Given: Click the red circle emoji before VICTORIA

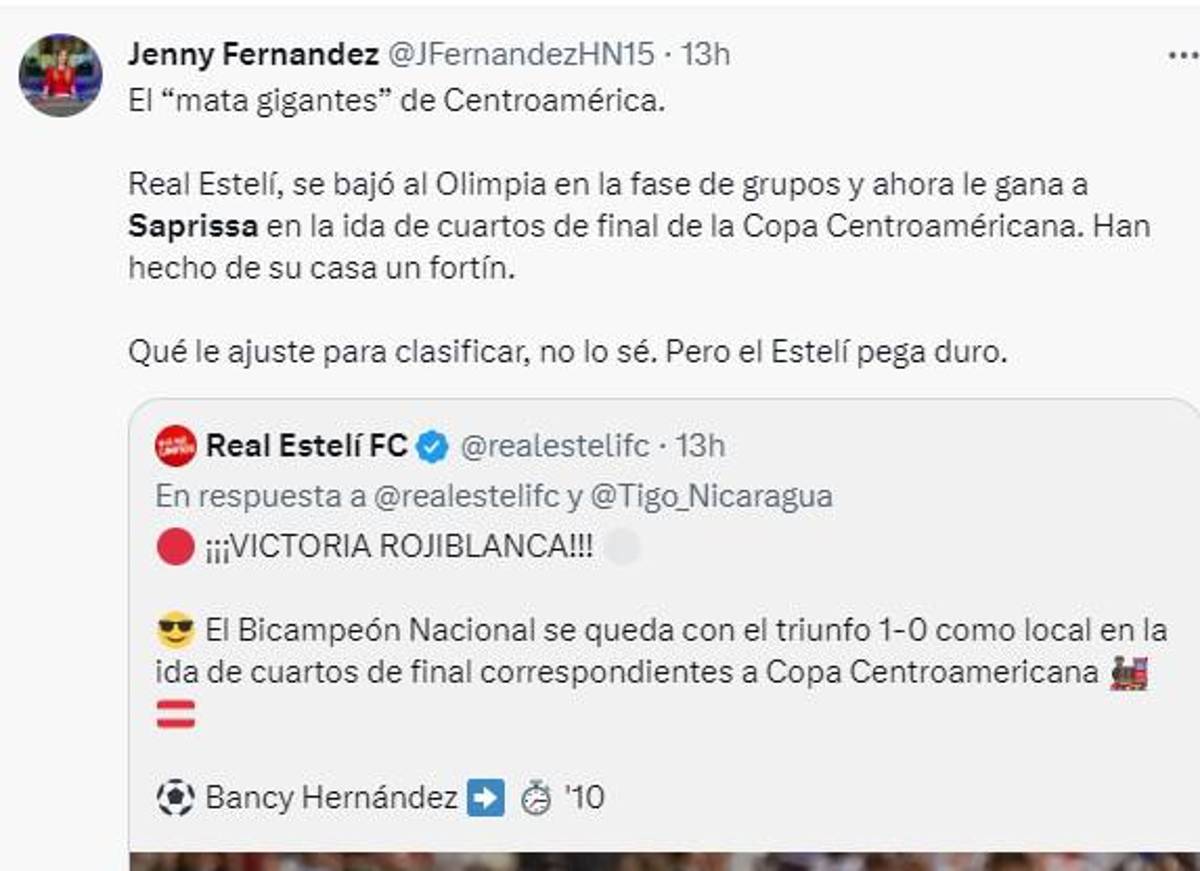Looking at the screenshot, I should [x=175, y=548].
